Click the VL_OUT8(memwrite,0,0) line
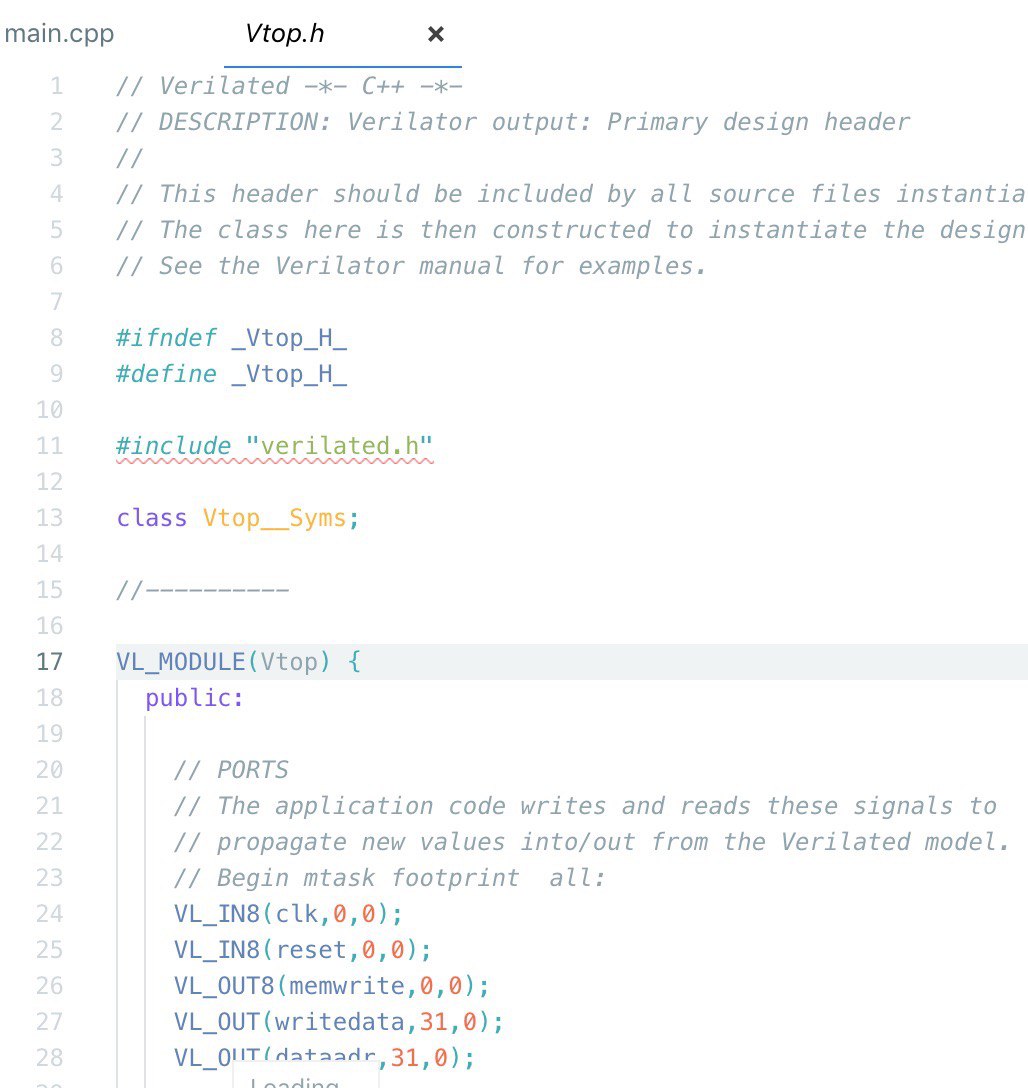Screen dimensions: 1028x1088 (x=332, y=986)
